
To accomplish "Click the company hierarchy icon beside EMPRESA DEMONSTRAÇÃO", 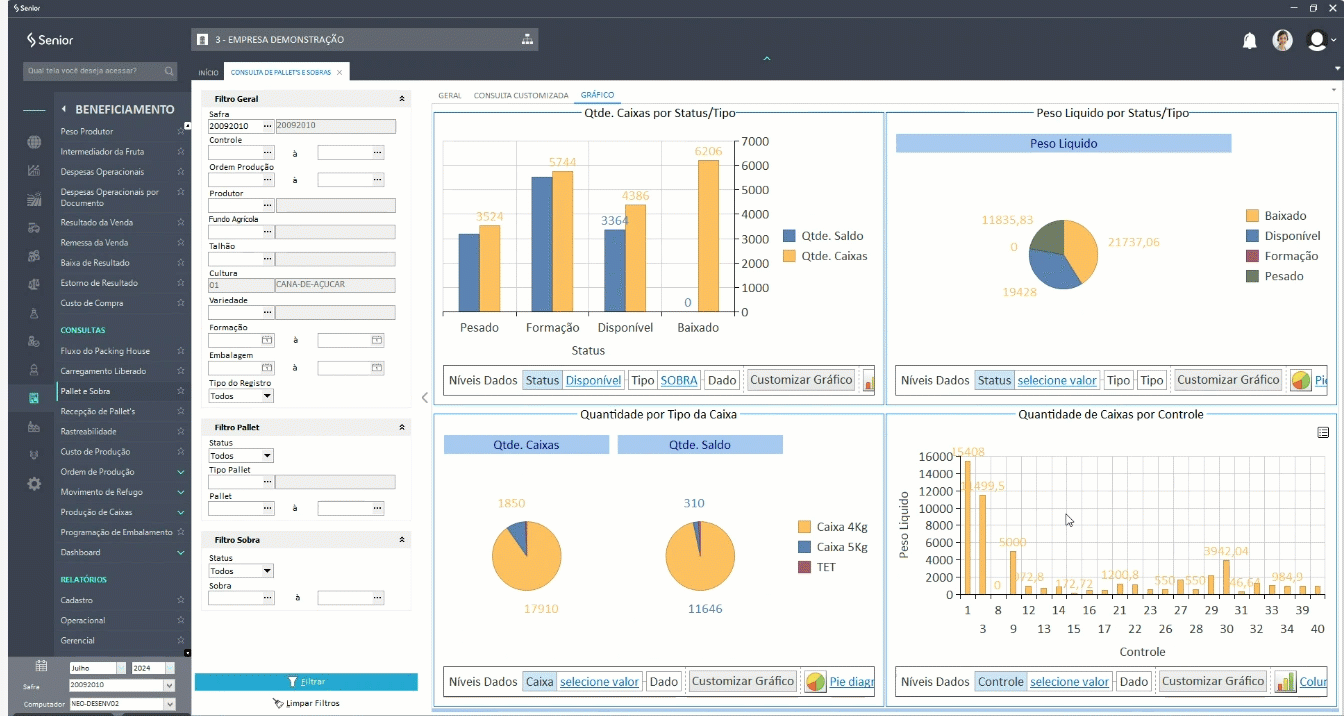I will [x=527, y=40].
